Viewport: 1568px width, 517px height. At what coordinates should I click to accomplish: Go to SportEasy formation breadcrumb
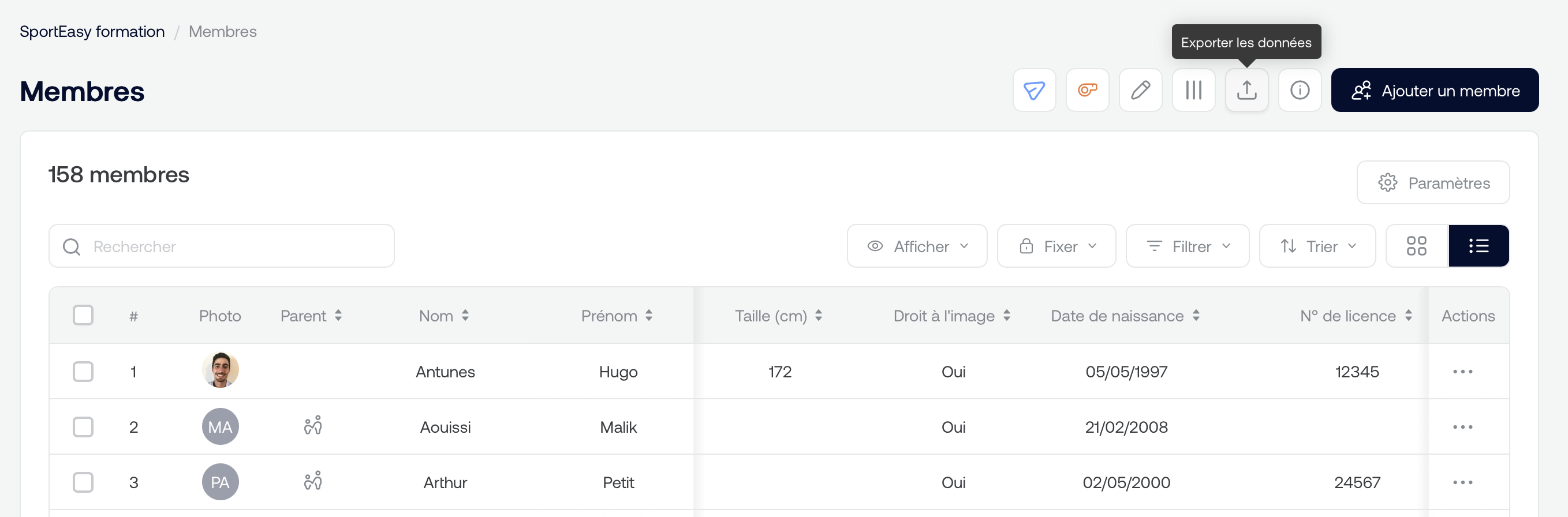92,31
